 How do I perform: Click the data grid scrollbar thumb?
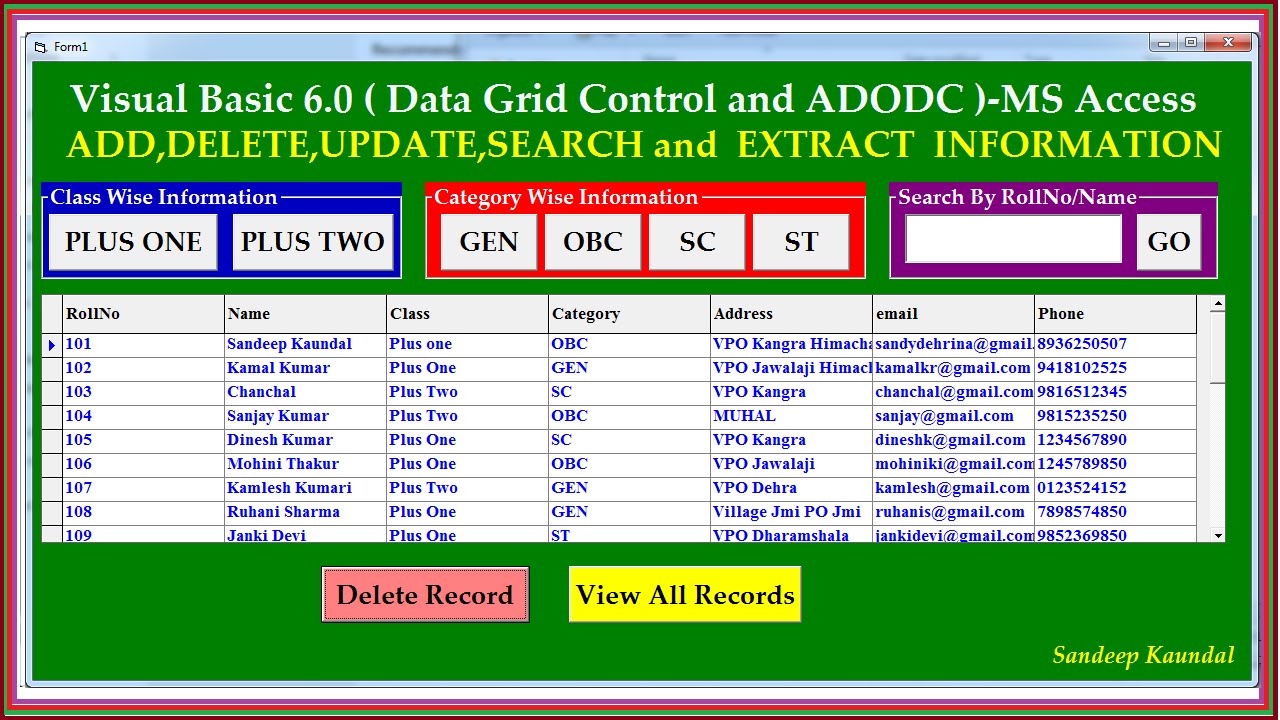click(1217, 347)
